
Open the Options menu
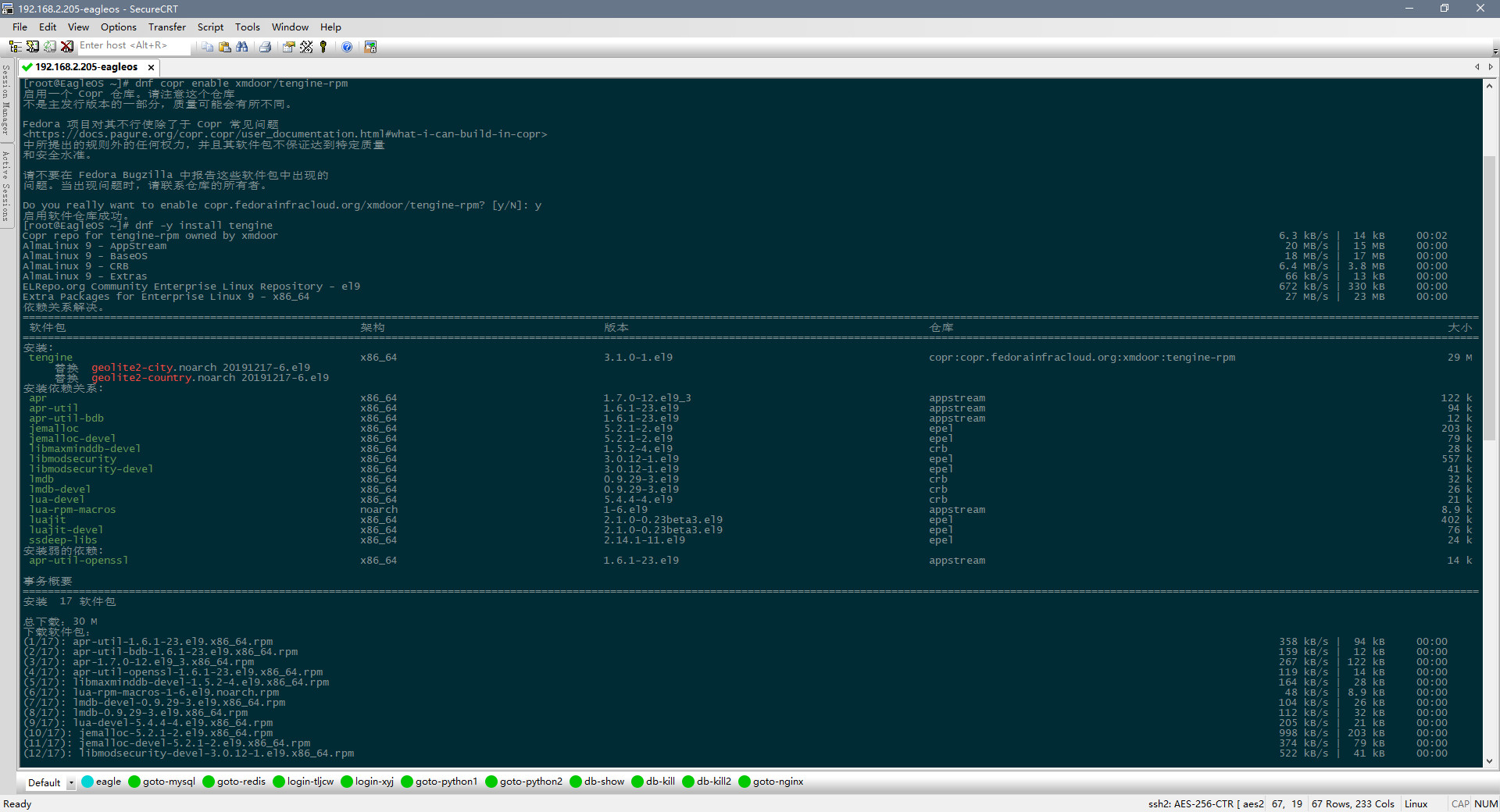pyautogui.click(x=118, y=27)
